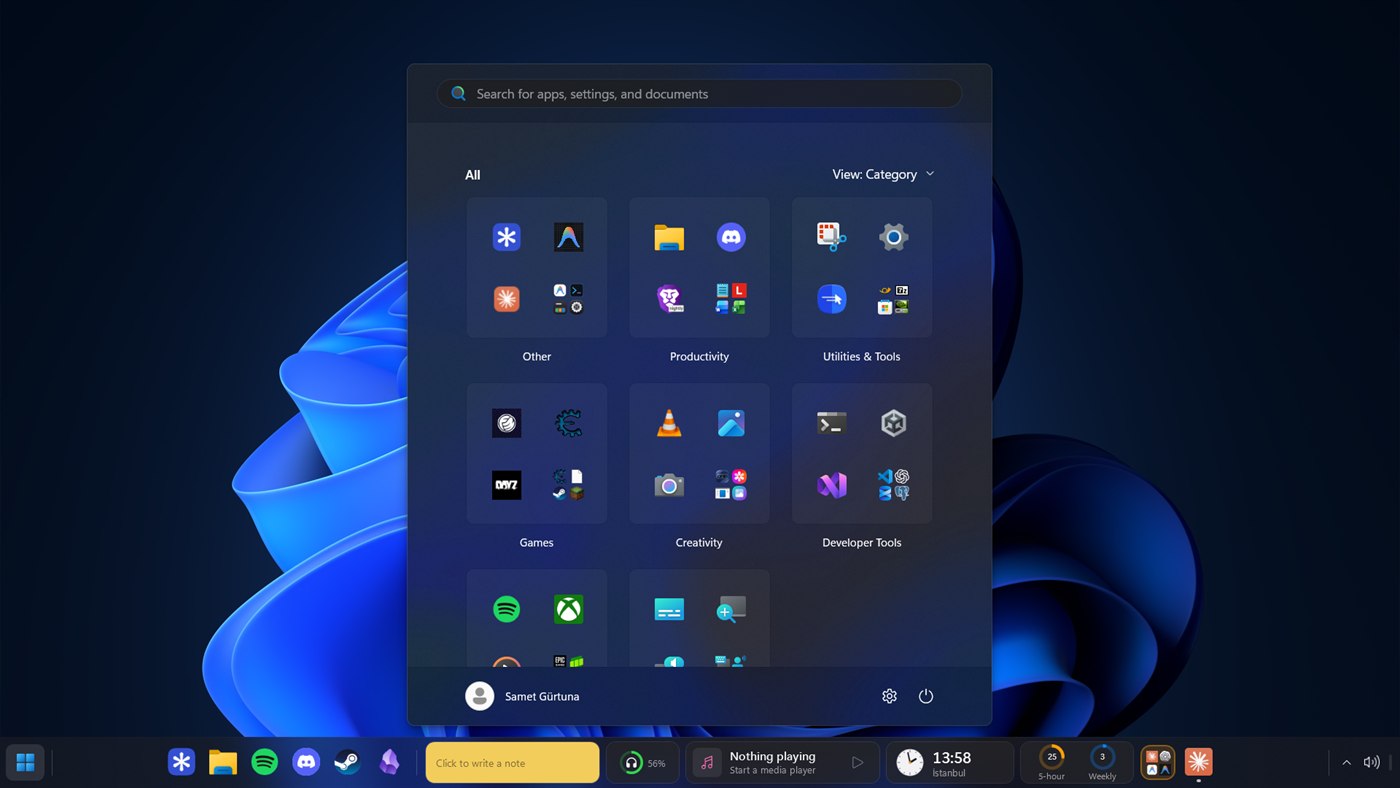Launch Brave browser from the Productivity group
The width and height of the screenshot is (1400, 788).
point(669,299)
